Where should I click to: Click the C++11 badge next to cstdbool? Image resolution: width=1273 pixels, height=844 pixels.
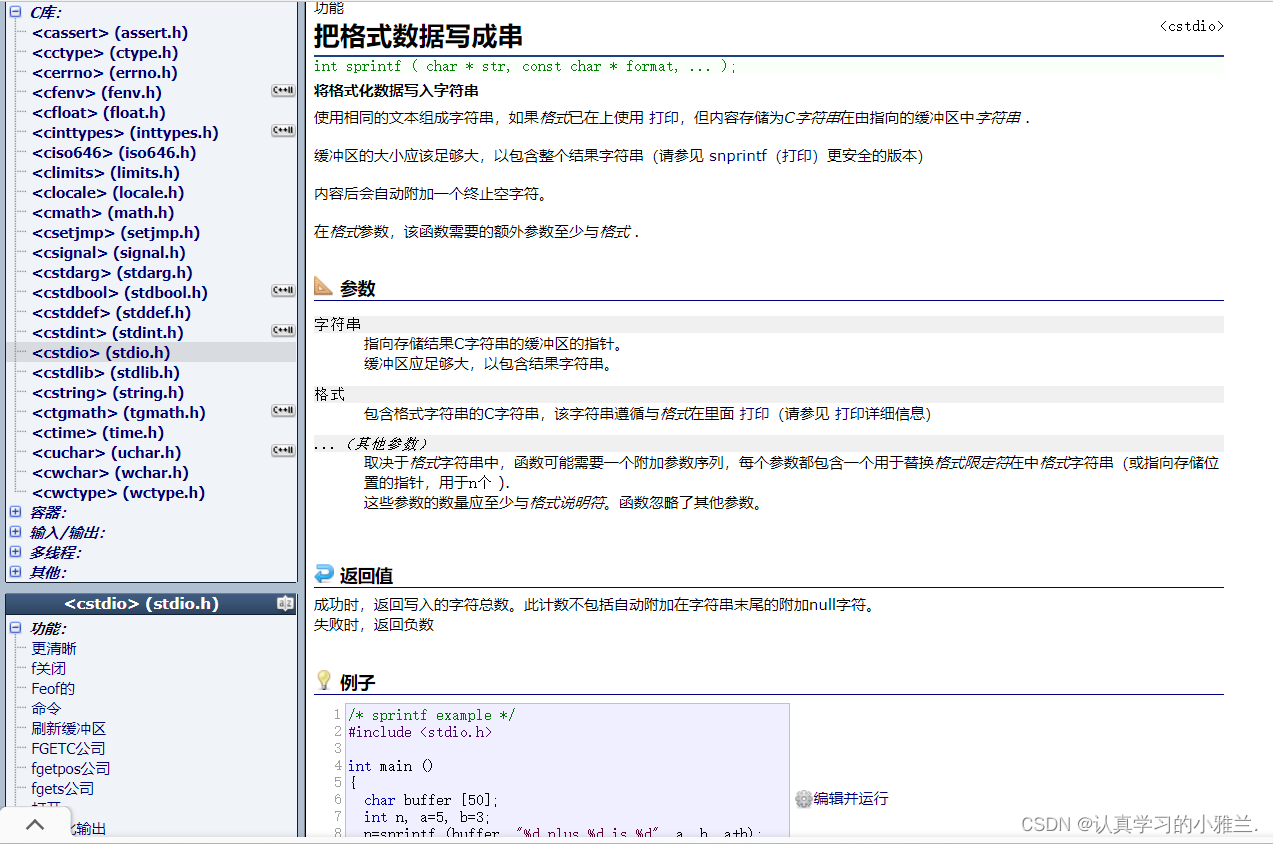[x=283, y=291]
